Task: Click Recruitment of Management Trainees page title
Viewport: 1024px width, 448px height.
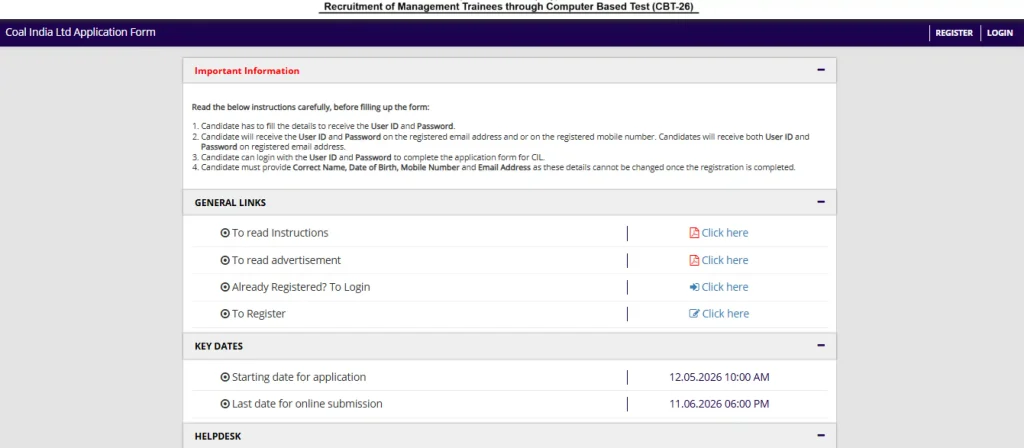Action: [509, 7]
